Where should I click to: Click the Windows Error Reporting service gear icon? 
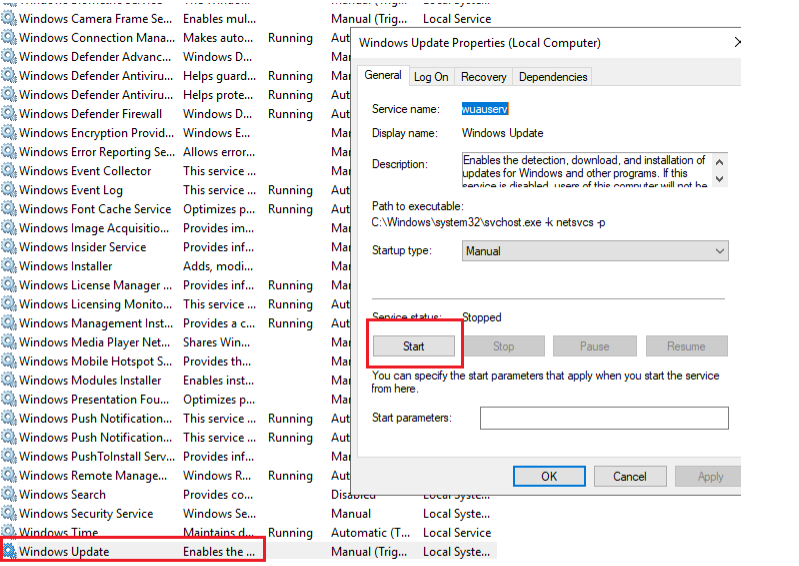tap(9, 151)
